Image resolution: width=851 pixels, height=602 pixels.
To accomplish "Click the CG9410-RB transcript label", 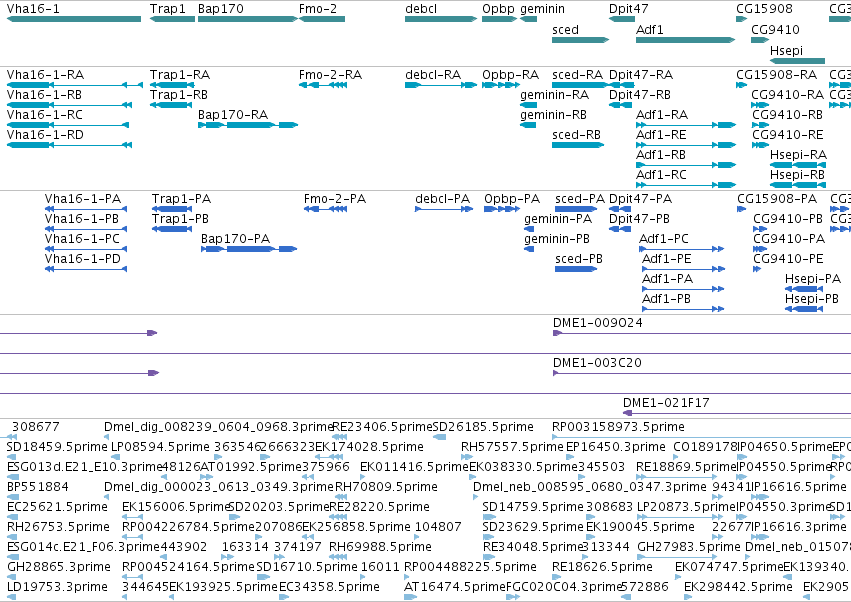I will (787, 115).
